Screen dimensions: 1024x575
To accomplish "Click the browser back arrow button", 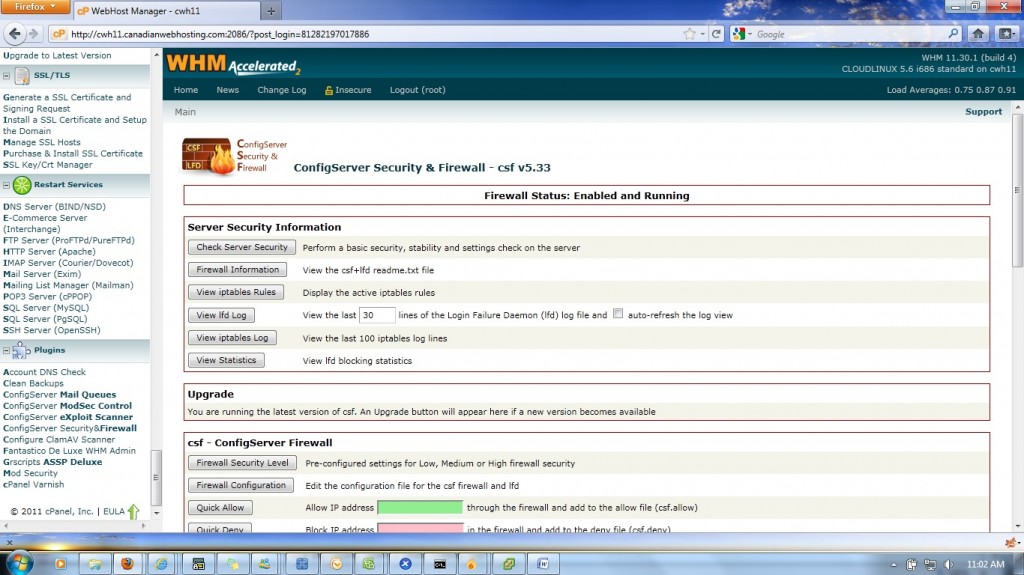I will (14, 34).
